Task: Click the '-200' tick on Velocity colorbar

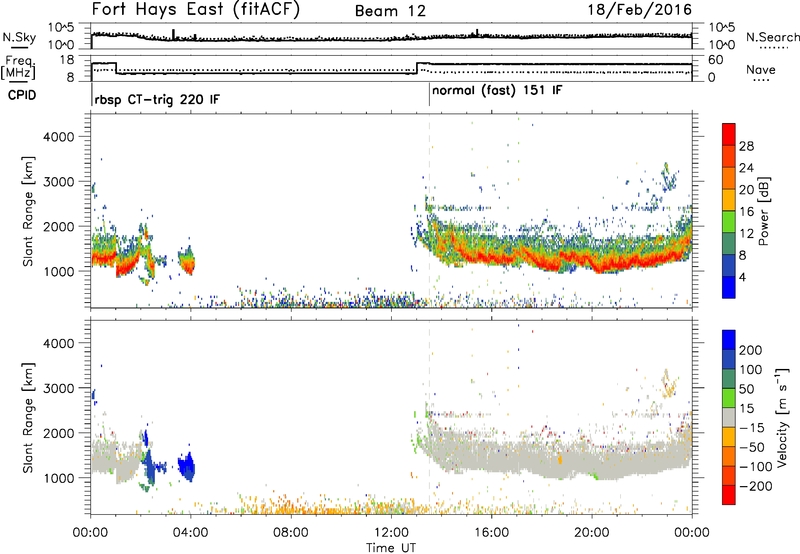Action: click(756, 486)
